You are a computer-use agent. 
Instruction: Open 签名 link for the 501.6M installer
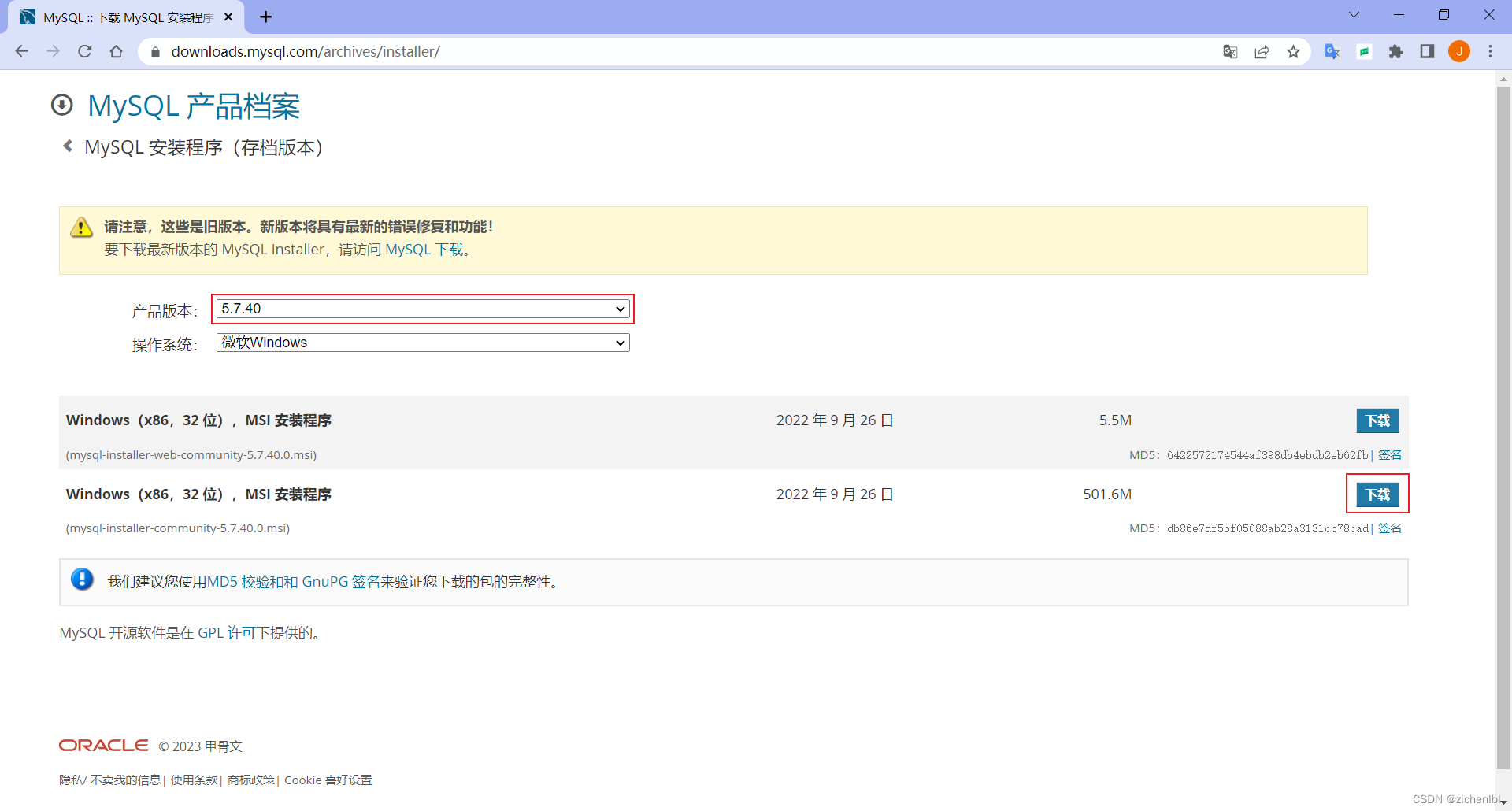tap(1390, 528)
